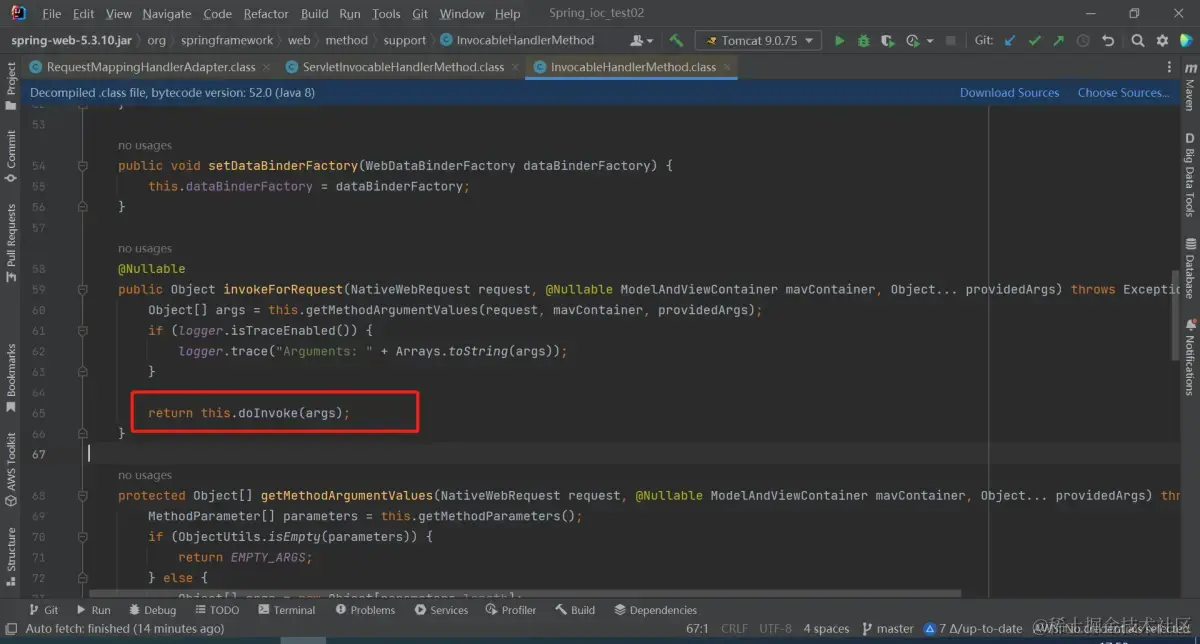This screenshot has height=644, width=1200.
Task: Toggle the Commit side panel
Action: click(11, 155)
